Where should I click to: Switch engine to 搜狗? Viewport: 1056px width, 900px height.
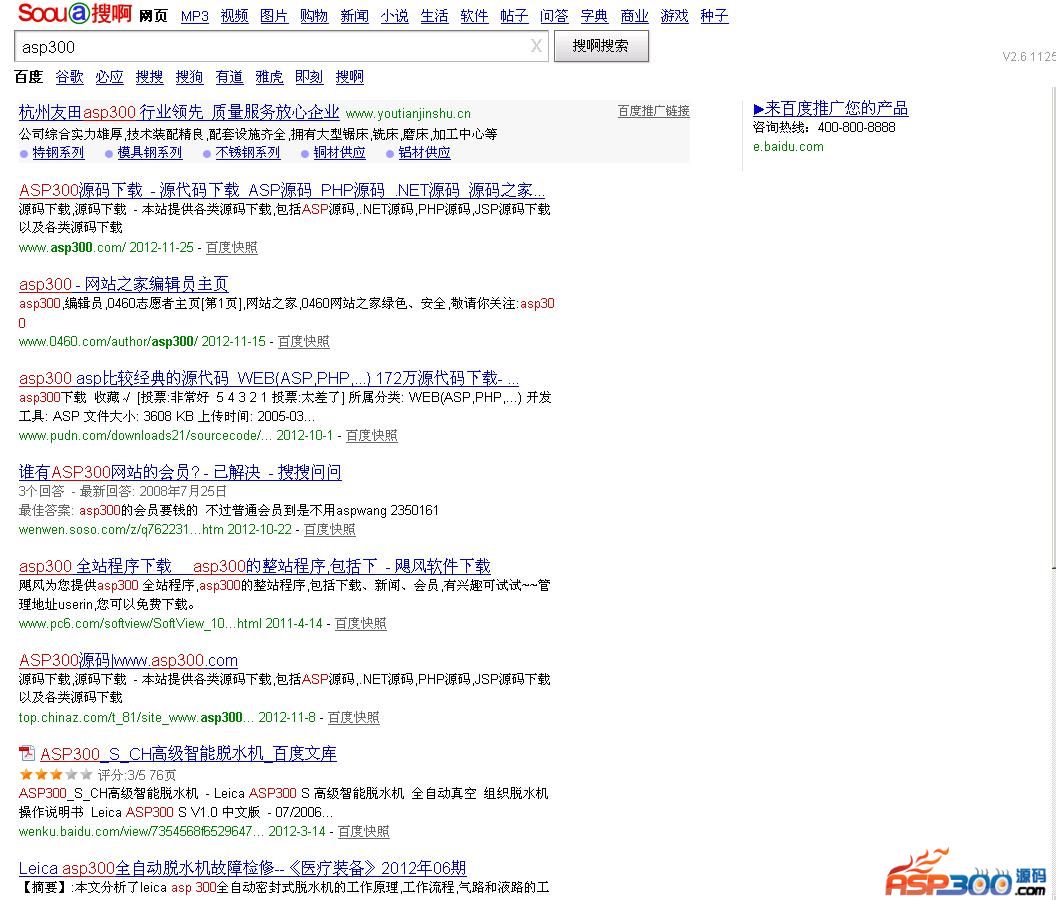click(x=189, y=77)
